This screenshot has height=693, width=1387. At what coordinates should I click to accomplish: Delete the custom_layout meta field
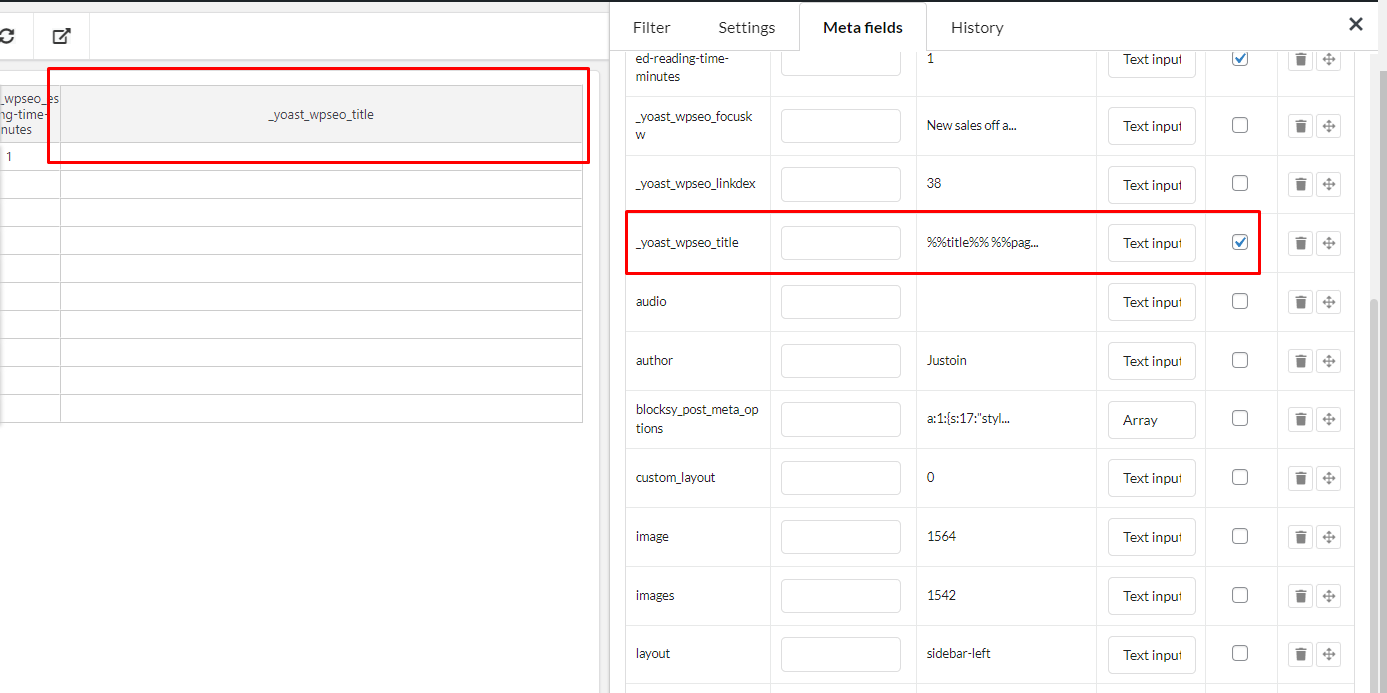tap(1300, 478)
